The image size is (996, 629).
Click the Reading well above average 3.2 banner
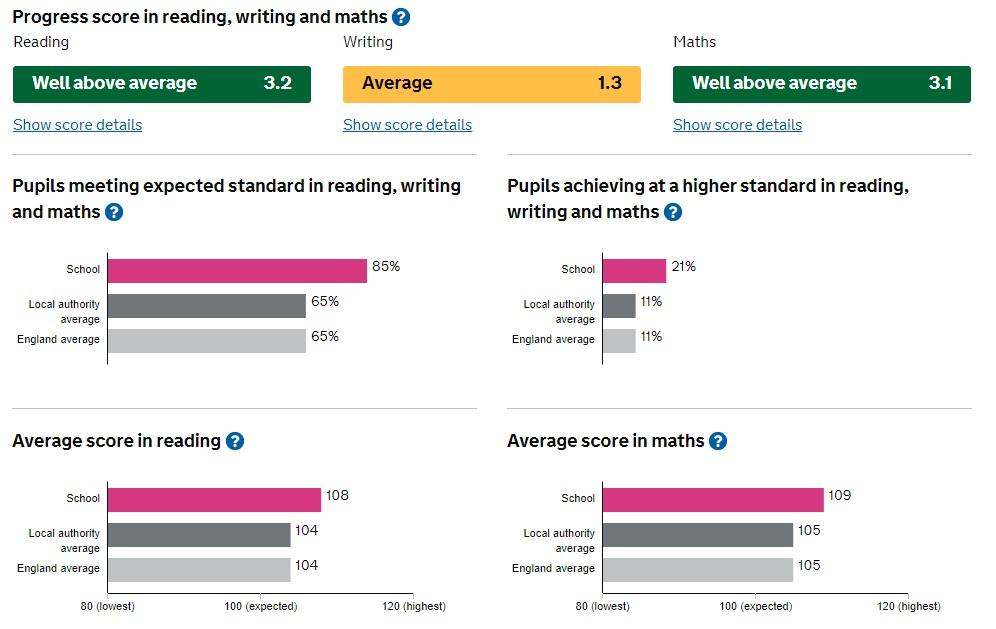pyautogui.click(x=161, y=84)
